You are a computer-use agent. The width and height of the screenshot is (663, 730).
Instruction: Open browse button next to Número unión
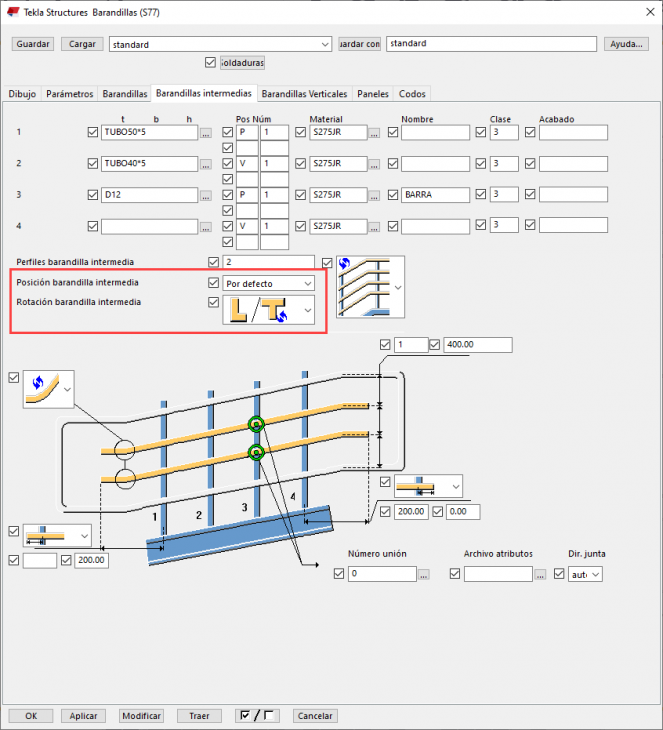pyautogui.click(x=423, y=575)
